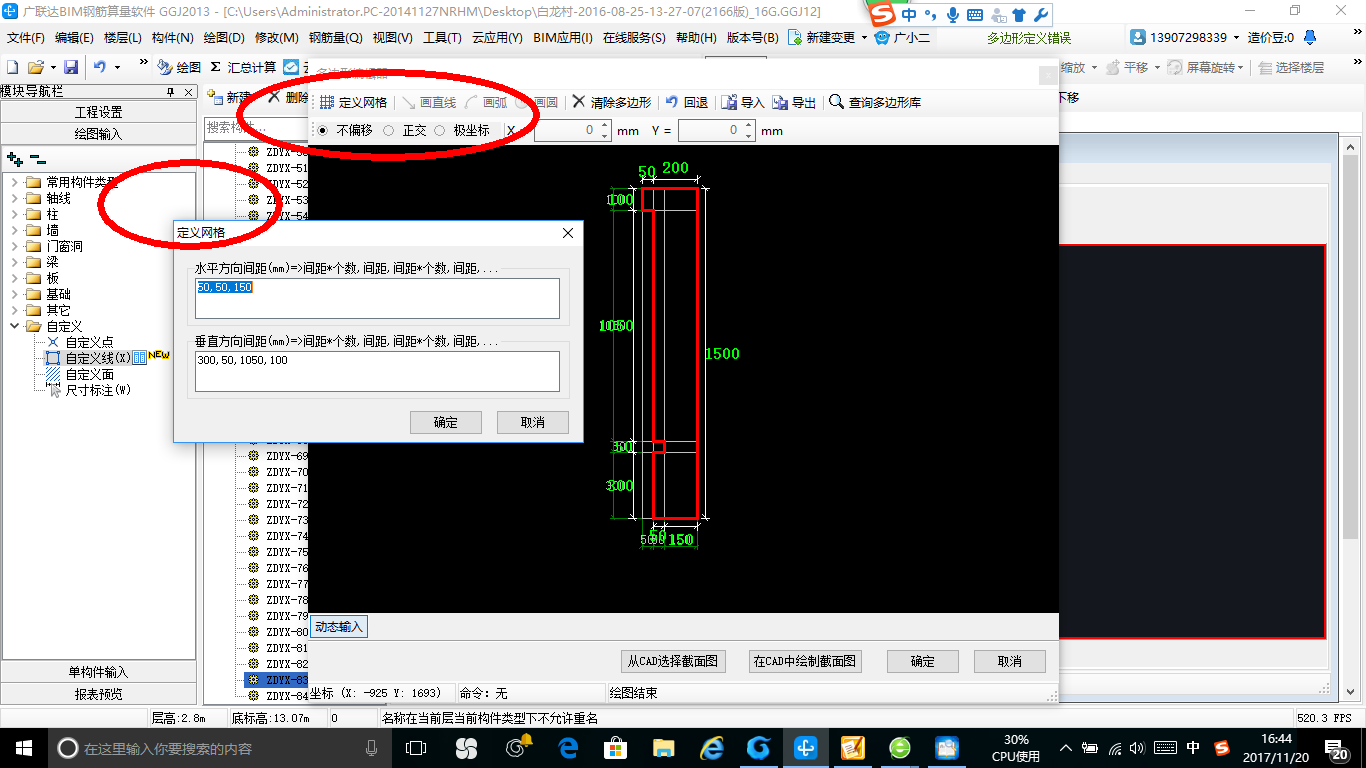The height and width of the screenshot is (768, 1366).
Task: Expand the 柱 tree node
Action: click(14, 214)
